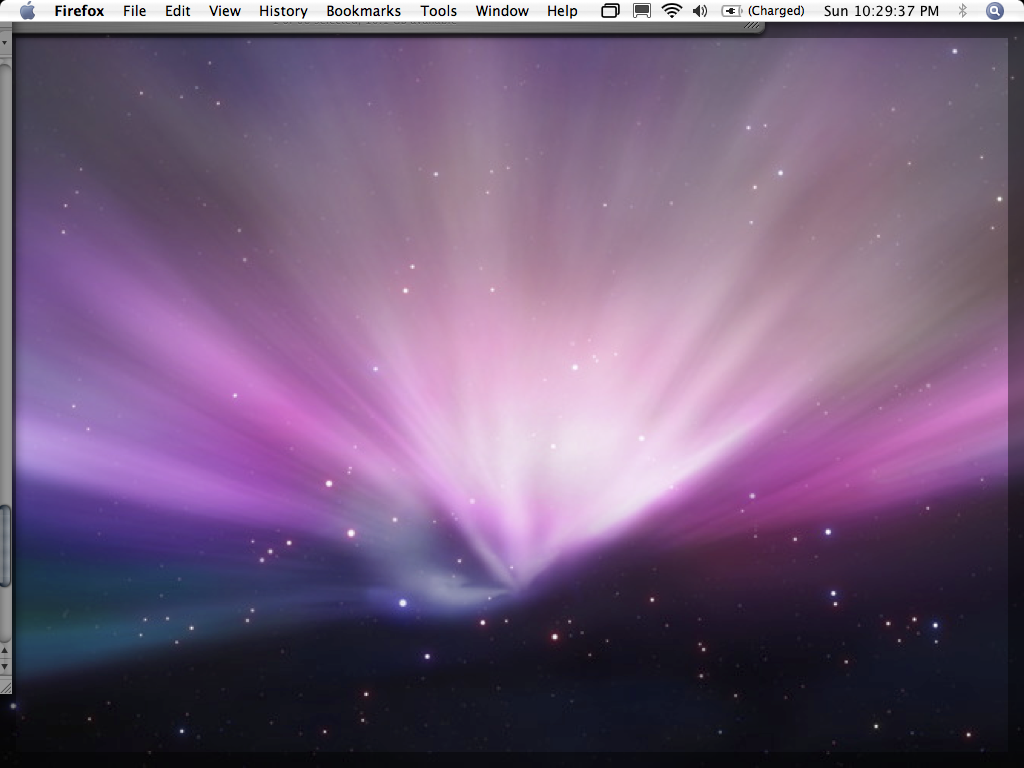Open the volume control icon
1024x768 pixels.
click(x=700, y=11)
